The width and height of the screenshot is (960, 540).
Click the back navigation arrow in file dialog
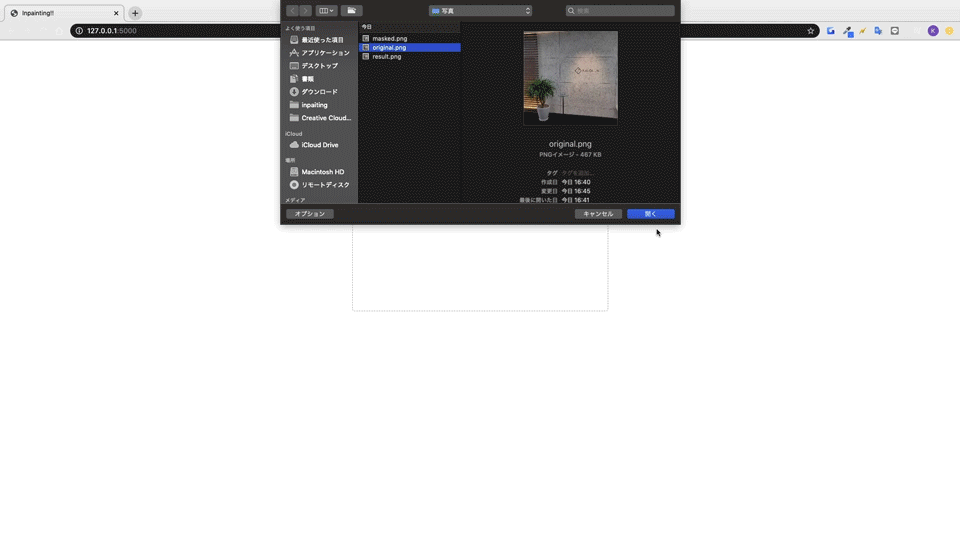click(x=292, y=11)
